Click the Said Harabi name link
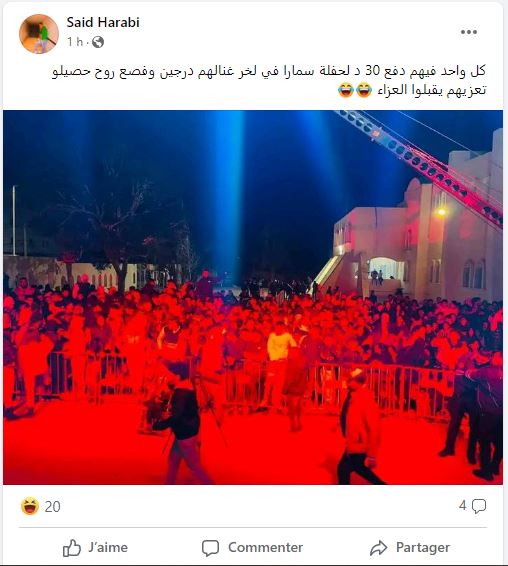508x566 pixels. coord(103,22)
